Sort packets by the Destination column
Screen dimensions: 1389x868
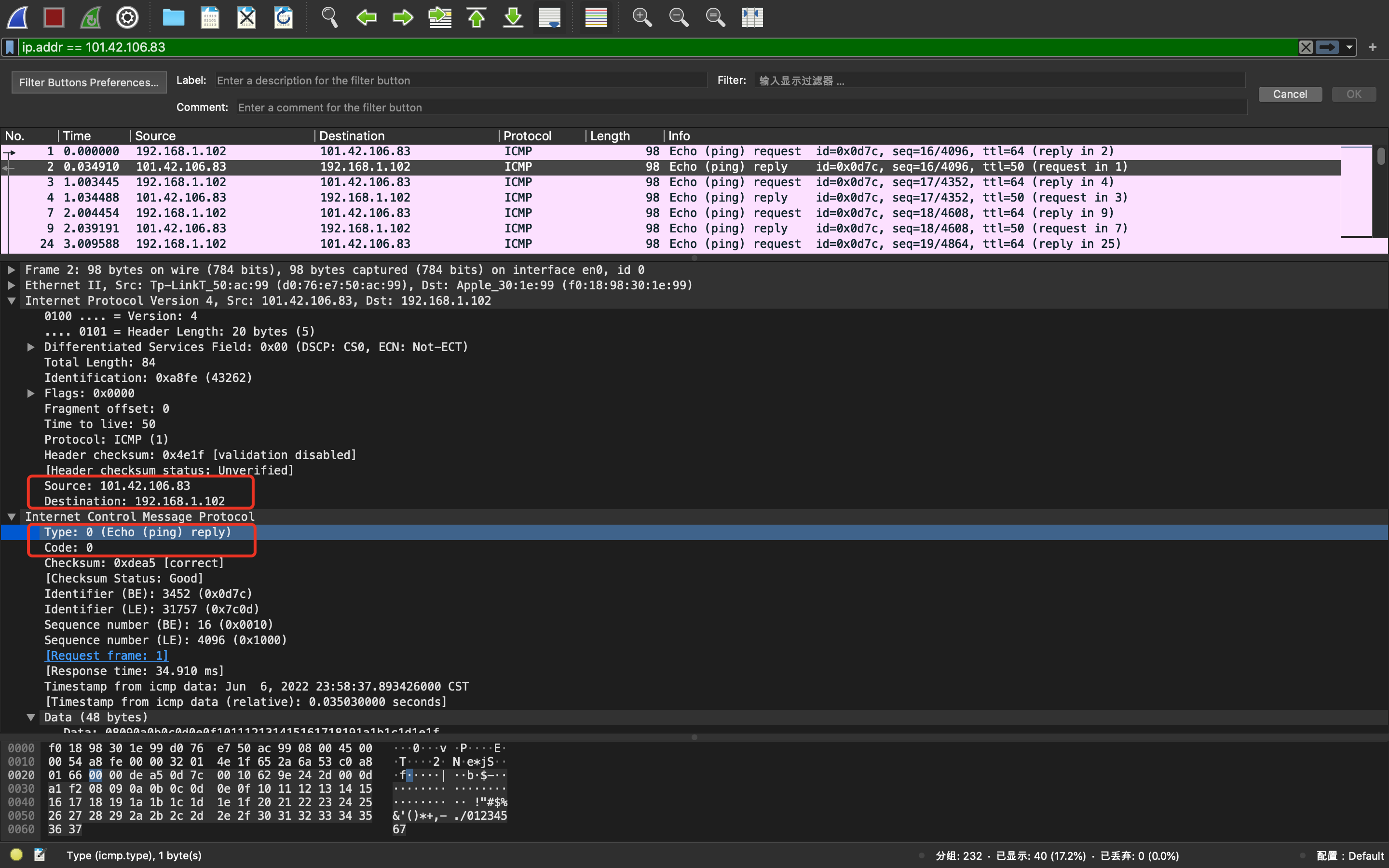407,136
